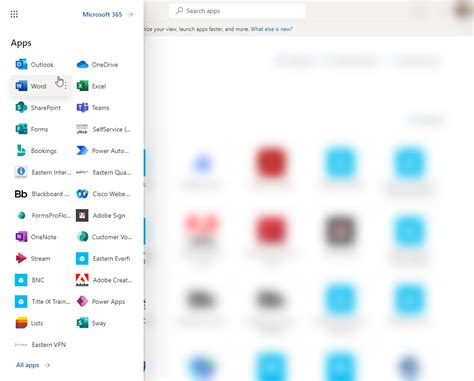This screenshot has height=381, width=474.
Task: Open Title IX Training app
Action: (x=43, y=302)
